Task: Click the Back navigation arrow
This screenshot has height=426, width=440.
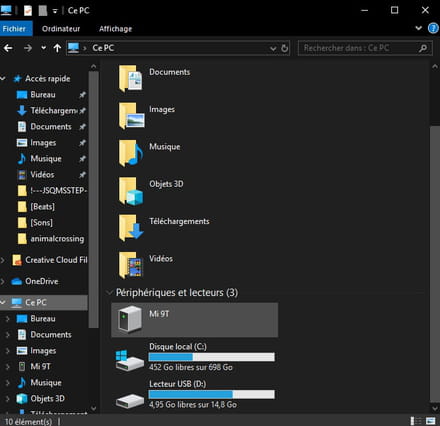Action: point(8,48)
